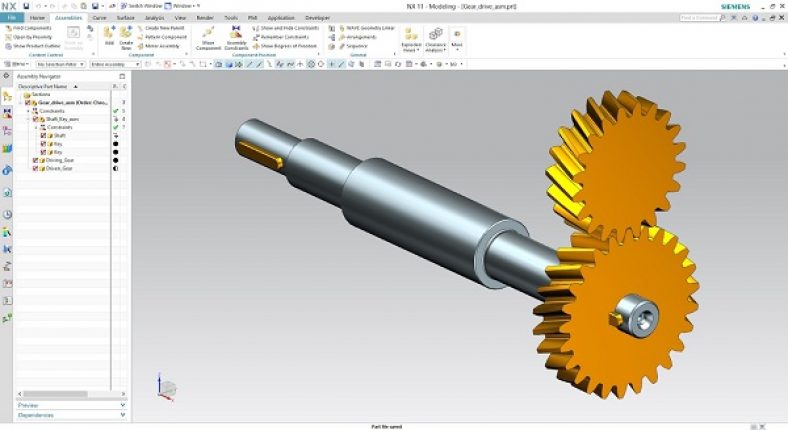Switch to the Analysis ribbon tab
788x430 pixels.
pos(155,18)
